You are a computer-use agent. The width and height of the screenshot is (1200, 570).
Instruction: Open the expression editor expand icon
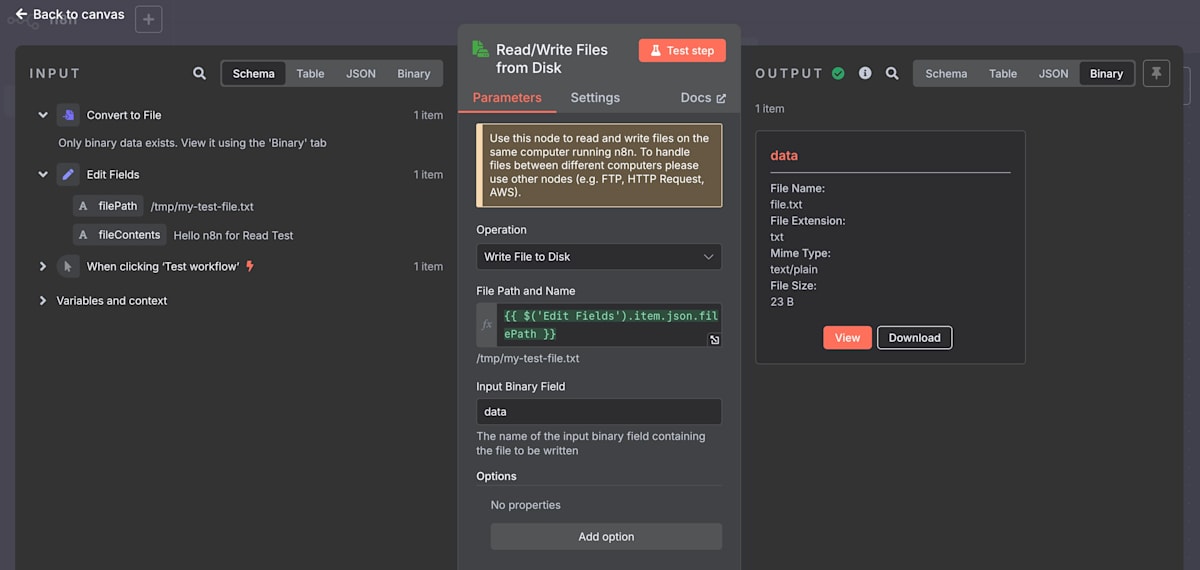pyautogui.click(x=715, y=340)
